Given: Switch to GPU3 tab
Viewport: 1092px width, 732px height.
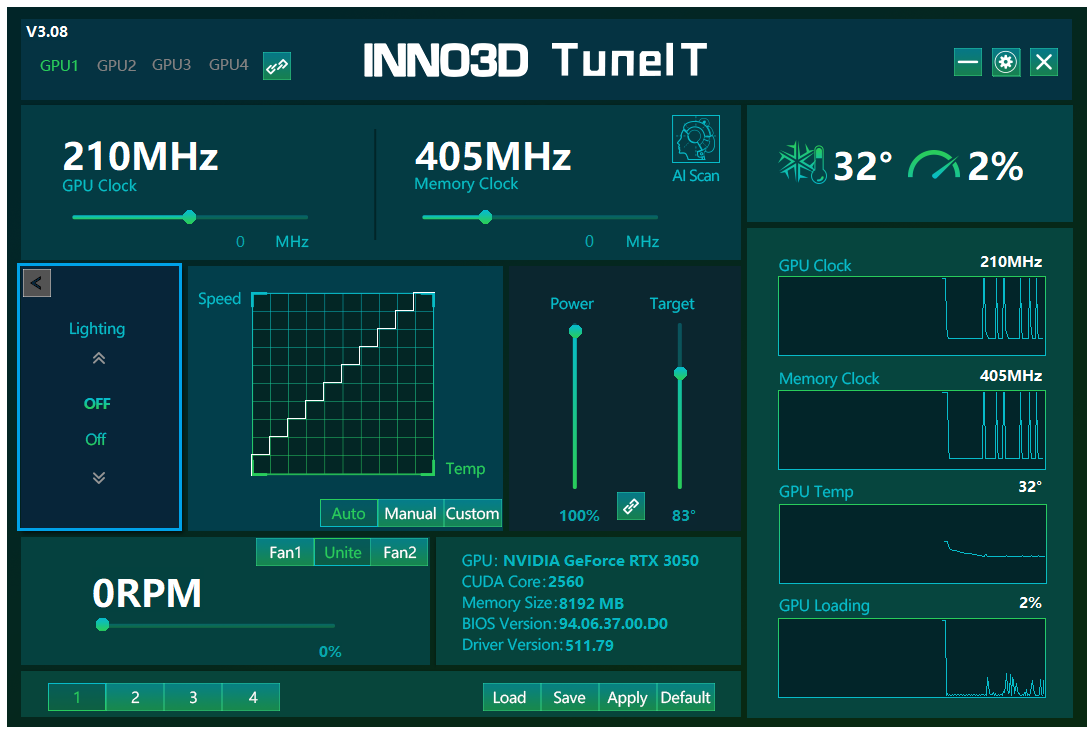Looking at the screenshot, I should point(171,65).
